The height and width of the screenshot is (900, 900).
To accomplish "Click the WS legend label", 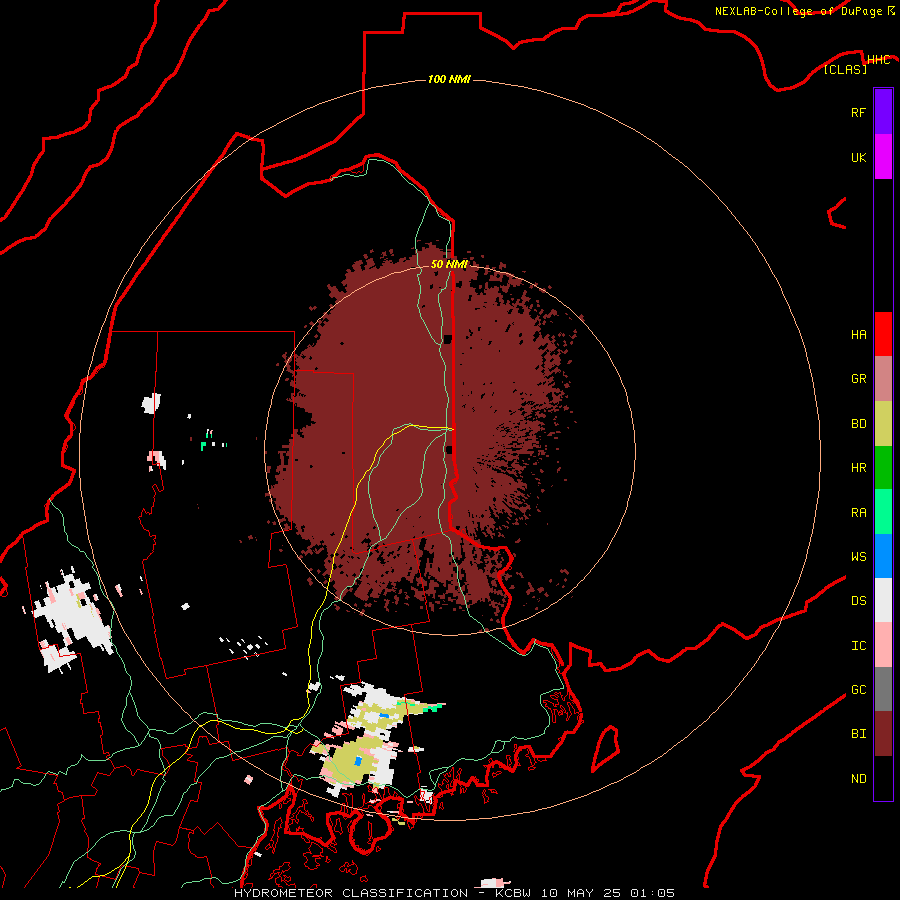I will pos(858,557).
